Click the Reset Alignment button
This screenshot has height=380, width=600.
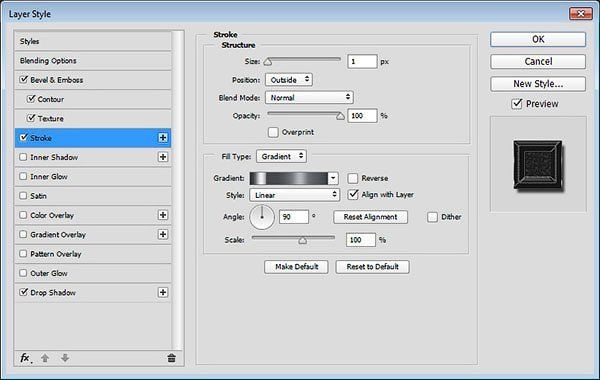pos(370,217)
